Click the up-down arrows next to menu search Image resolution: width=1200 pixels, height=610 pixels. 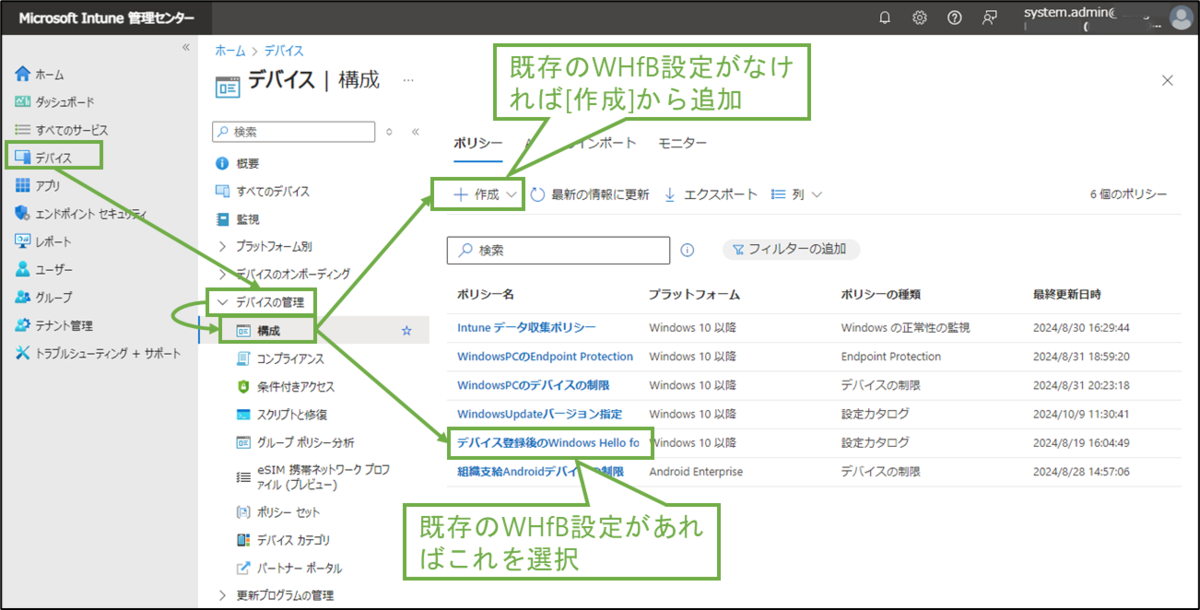click(x=389, y=131)
